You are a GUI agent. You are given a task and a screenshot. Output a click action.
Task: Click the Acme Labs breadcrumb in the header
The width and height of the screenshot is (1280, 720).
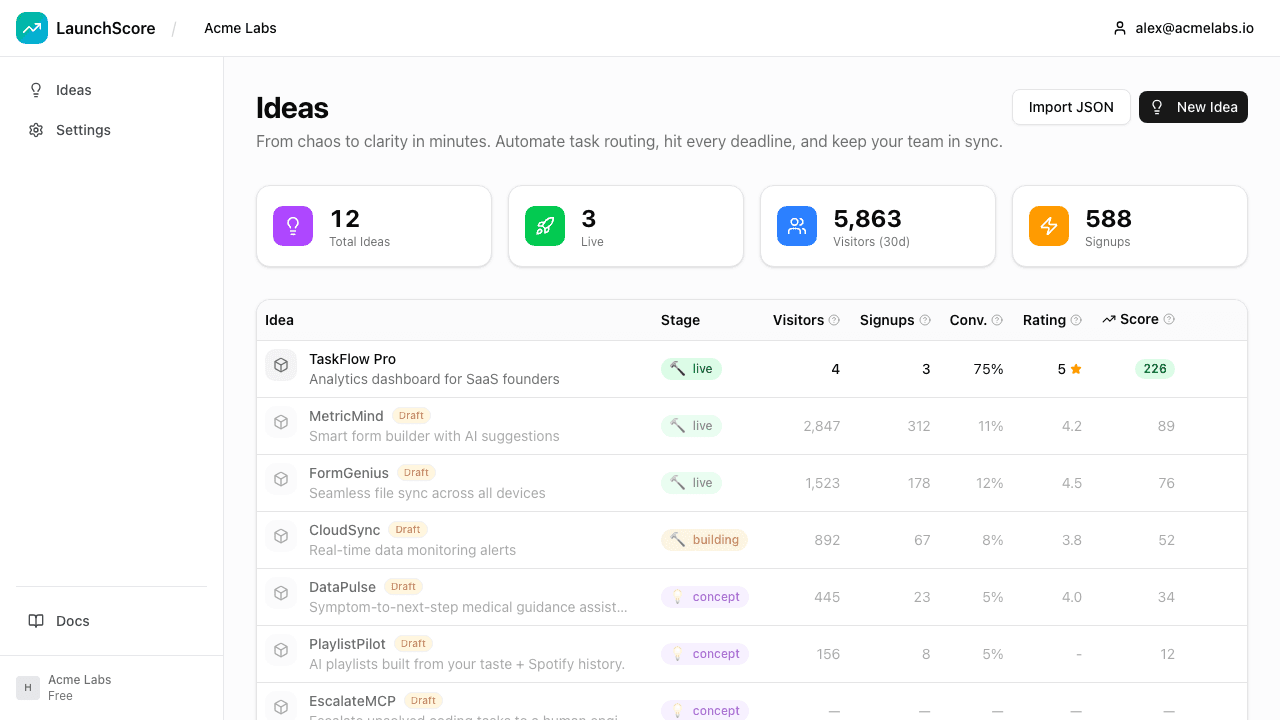(x=240, y=28)
